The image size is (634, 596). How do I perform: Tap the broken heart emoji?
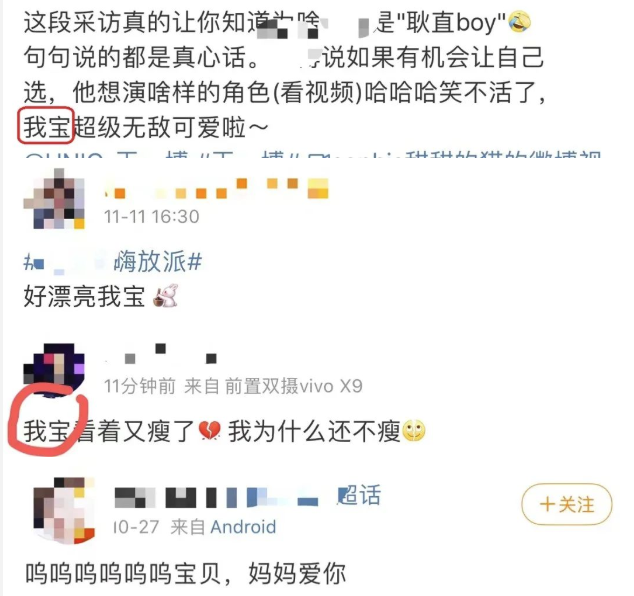[x=210, y=431]
